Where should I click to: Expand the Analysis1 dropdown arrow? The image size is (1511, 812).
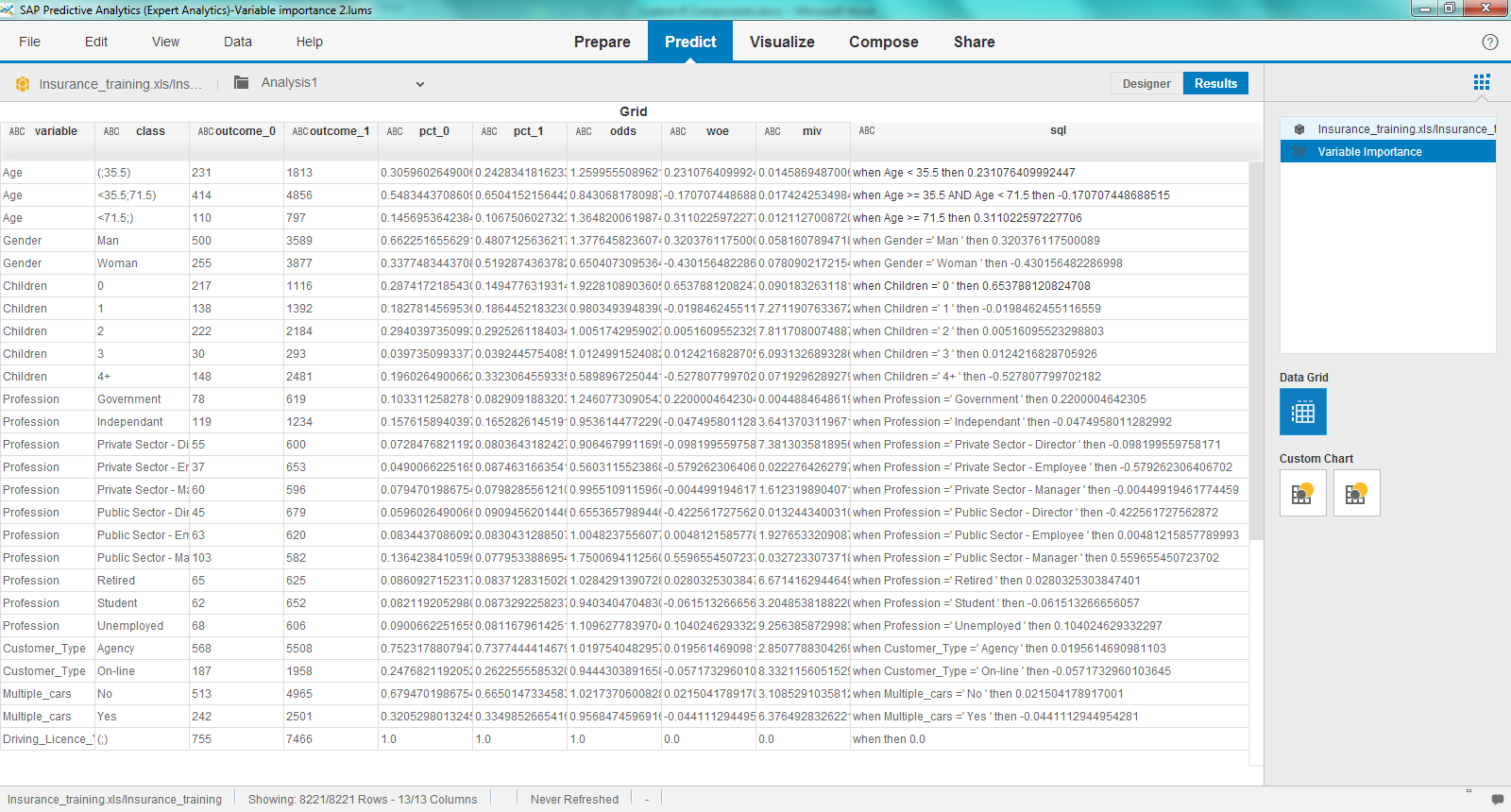point(420,84)
